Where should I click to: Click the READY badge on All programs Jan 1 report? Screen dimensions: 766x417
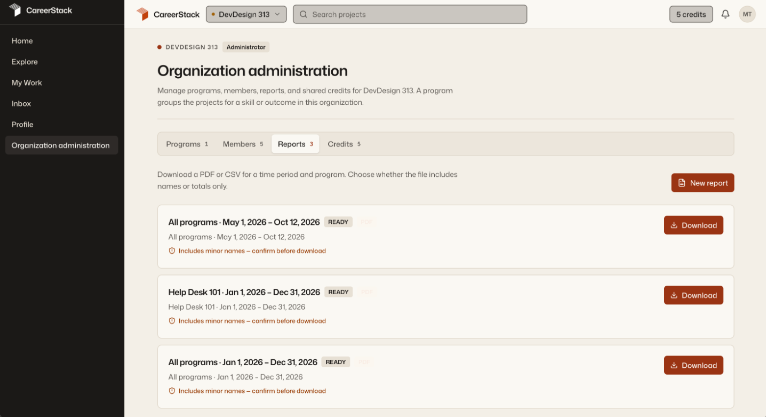(x=336, y=362)
